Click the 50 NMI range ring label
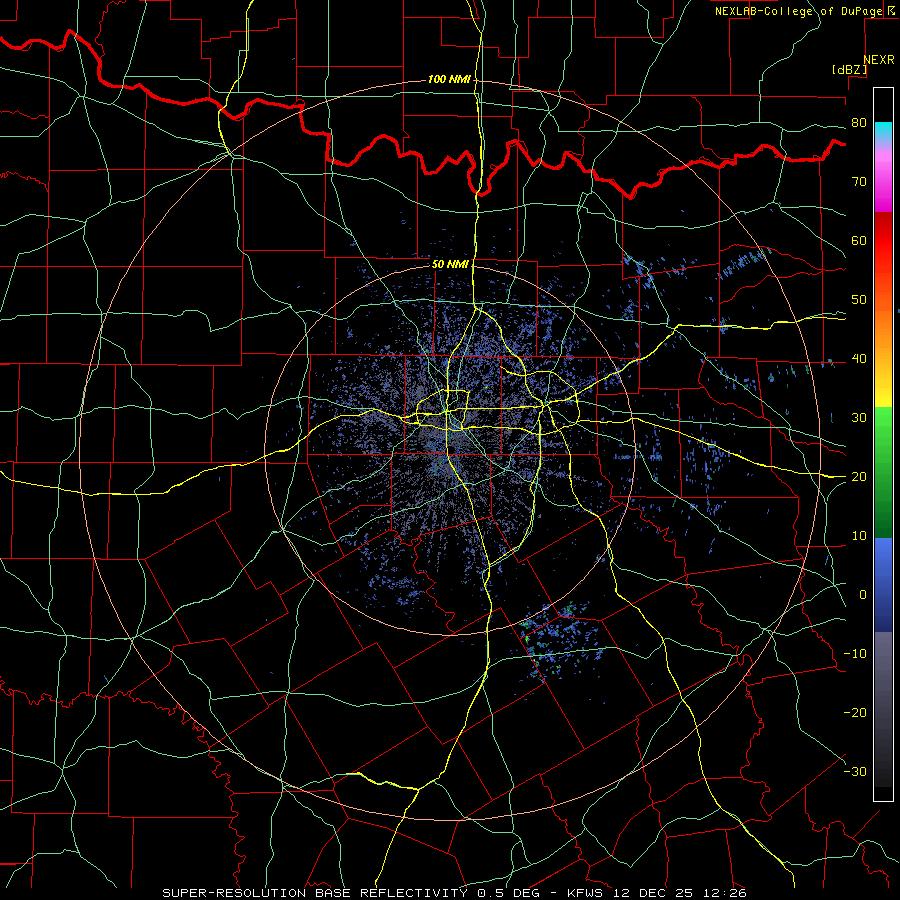Viewport: 900px width, 900px height. 451,264
